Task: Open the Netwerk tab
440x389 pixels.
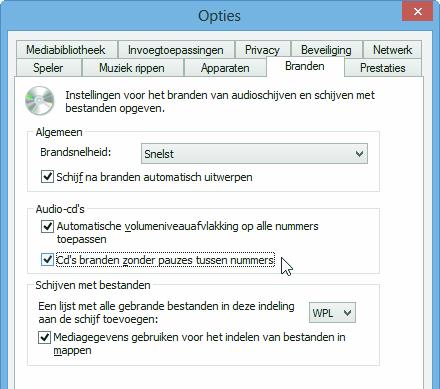Action: (x=392, y=50)
